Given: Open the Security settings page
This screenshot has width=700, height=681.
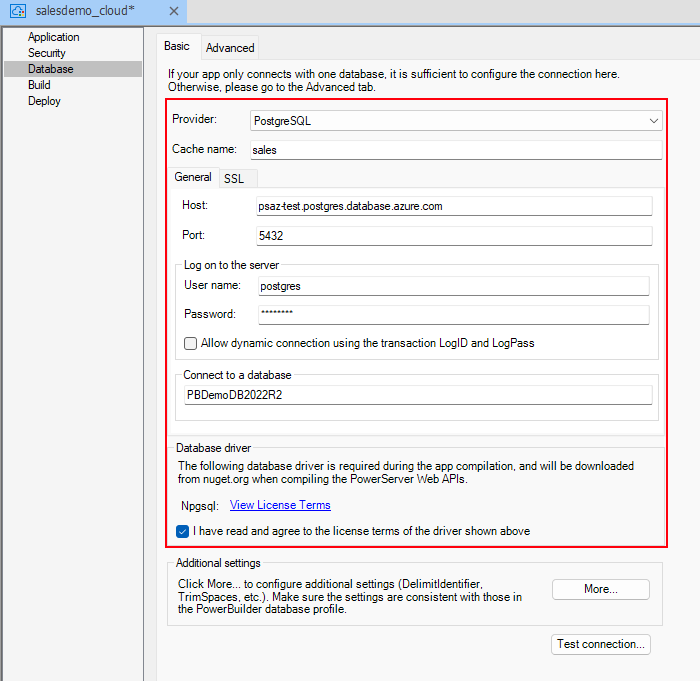Looking at the screenshot, I should (47, 53).
